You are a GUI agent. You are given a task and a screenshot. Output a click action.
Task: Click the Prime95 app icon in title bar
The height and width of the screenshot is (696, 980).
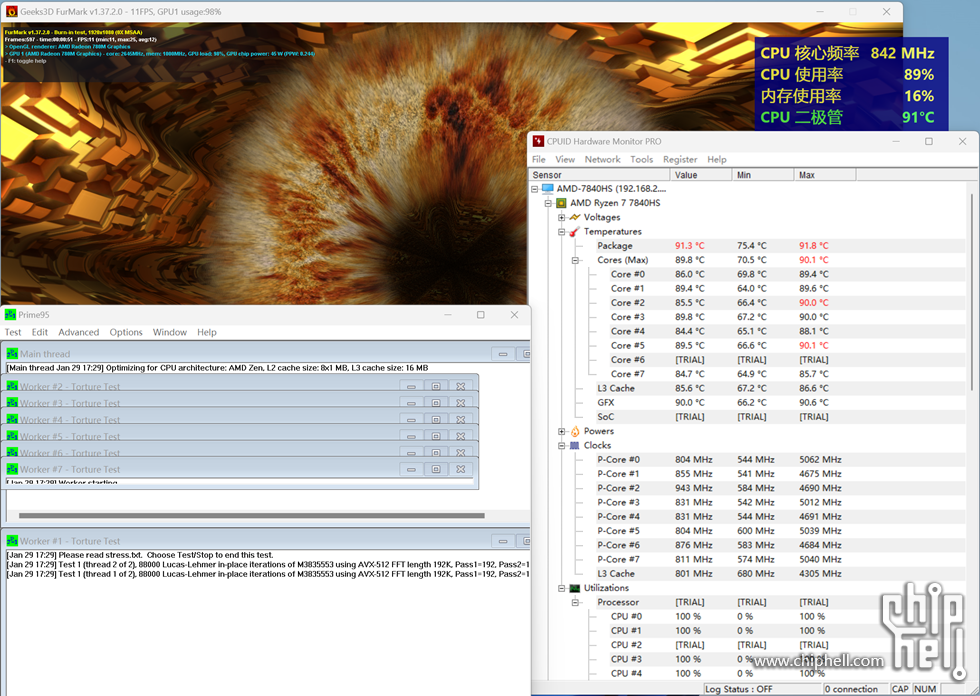[10, 314]
